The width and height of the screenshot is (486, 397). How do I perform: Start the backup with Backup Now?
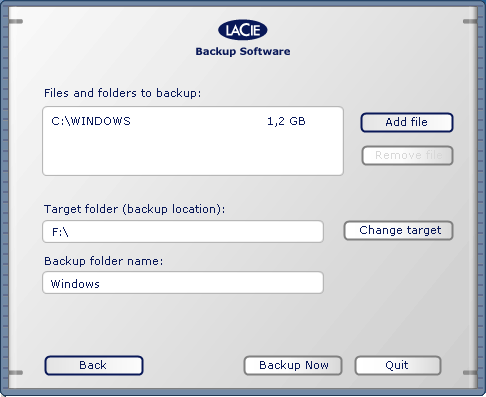pyautogui.click(x=293, y=365)
